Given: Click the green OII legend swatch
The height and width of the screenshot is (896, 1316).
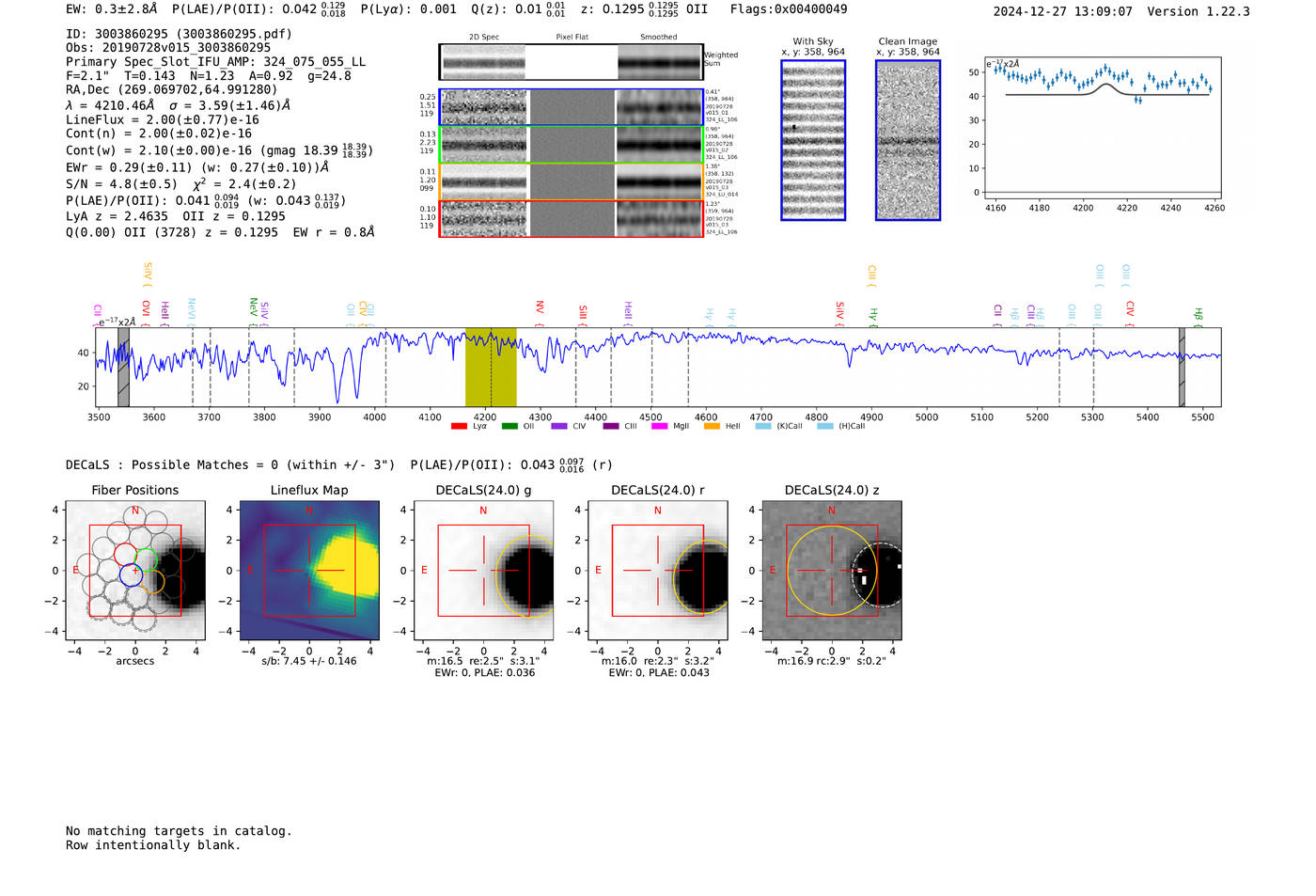Looking at the screenshot, I should click(x=509, y=427).
